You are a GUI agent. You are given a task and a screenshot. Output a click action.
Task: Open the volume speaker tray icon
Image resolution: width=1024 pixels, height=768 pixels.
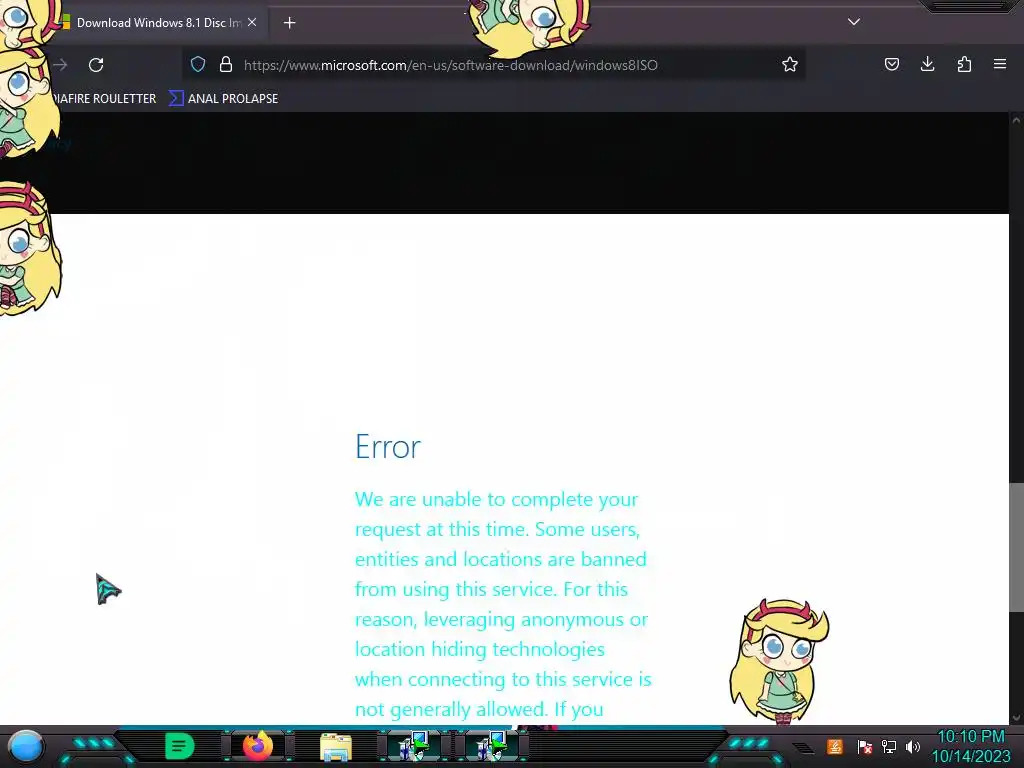(912, 746)
